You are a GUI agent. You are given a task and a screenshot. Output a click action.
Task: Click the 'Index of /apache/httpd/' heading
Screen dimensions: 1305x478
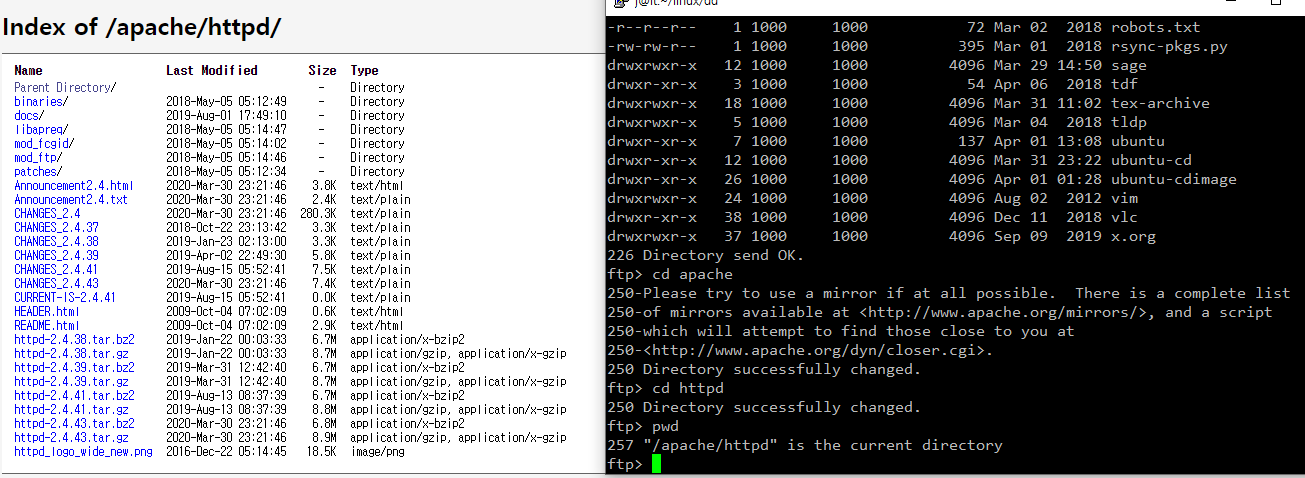(141, 27)
